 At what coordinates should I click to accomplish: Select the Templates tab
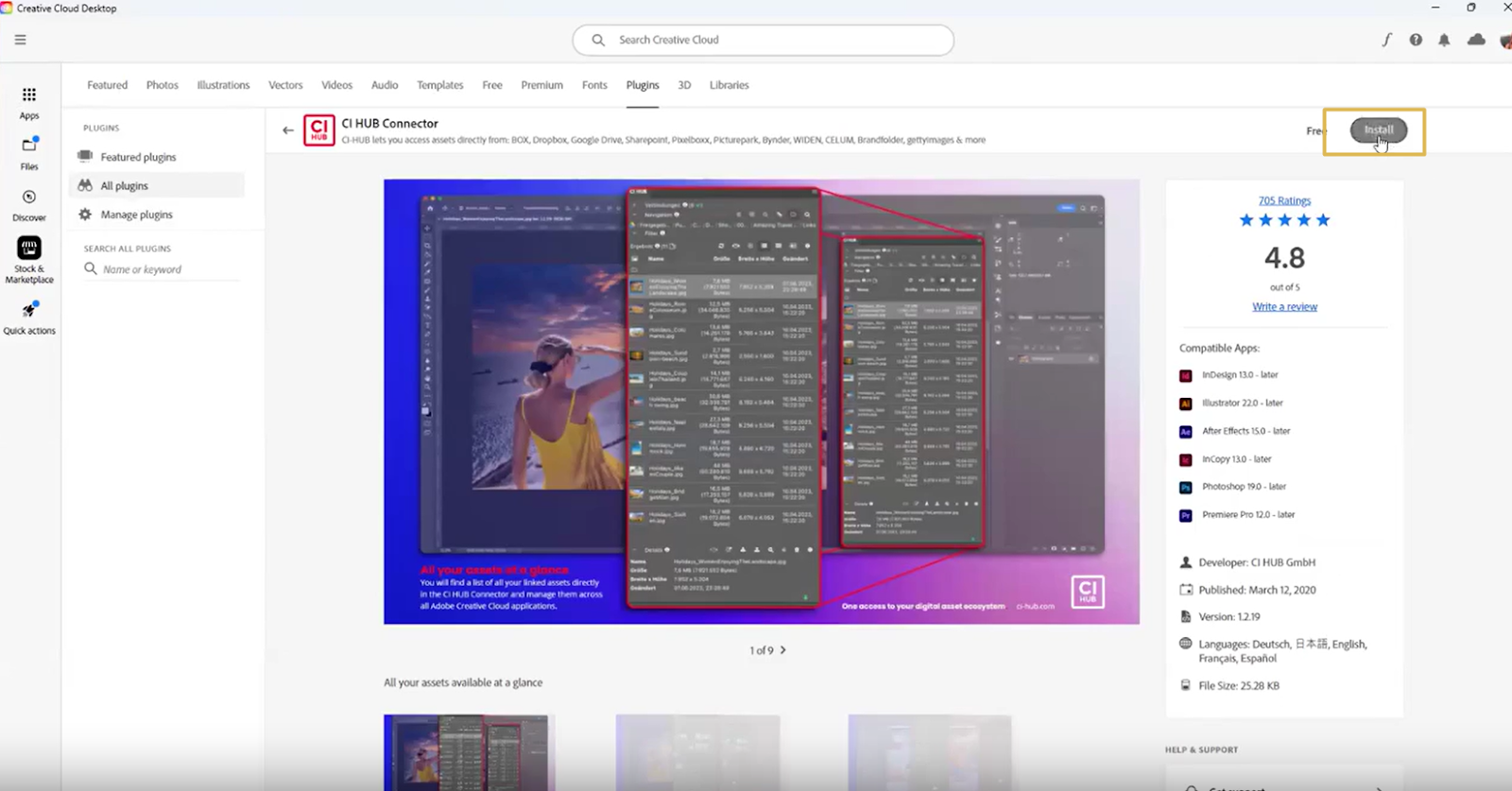click(x=440, y=85)
